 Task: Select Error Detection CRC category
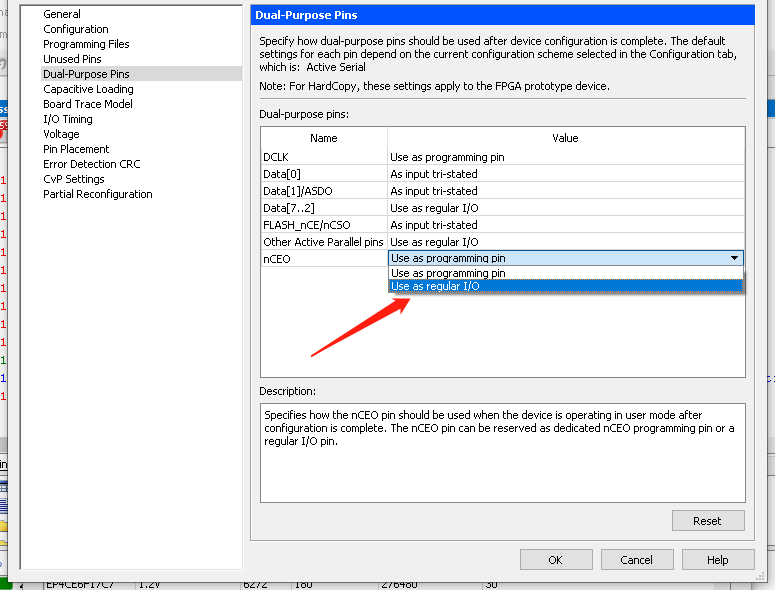point(91,164)
